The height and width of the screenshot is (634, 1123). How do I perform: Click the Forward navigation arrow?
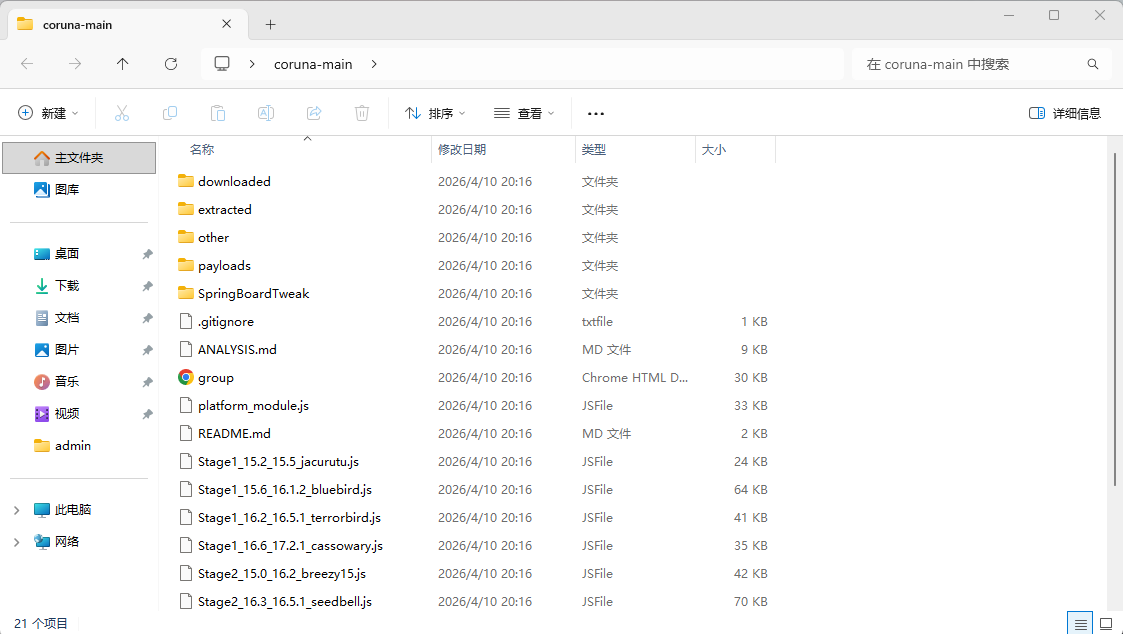coord(74,64)
